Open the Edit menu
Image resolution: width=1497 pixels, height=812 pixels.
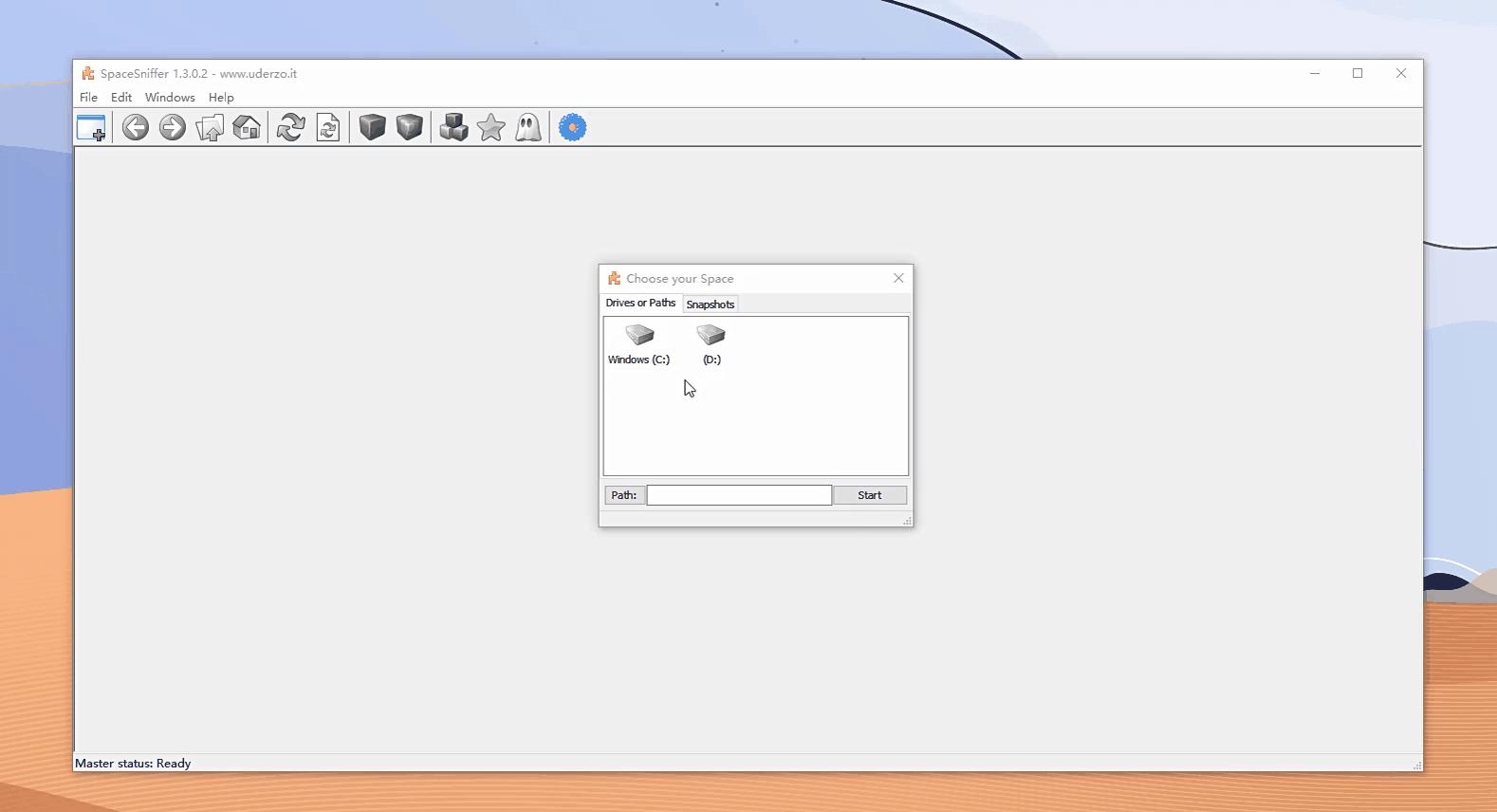pyautogui.click(x=121, y=98)
